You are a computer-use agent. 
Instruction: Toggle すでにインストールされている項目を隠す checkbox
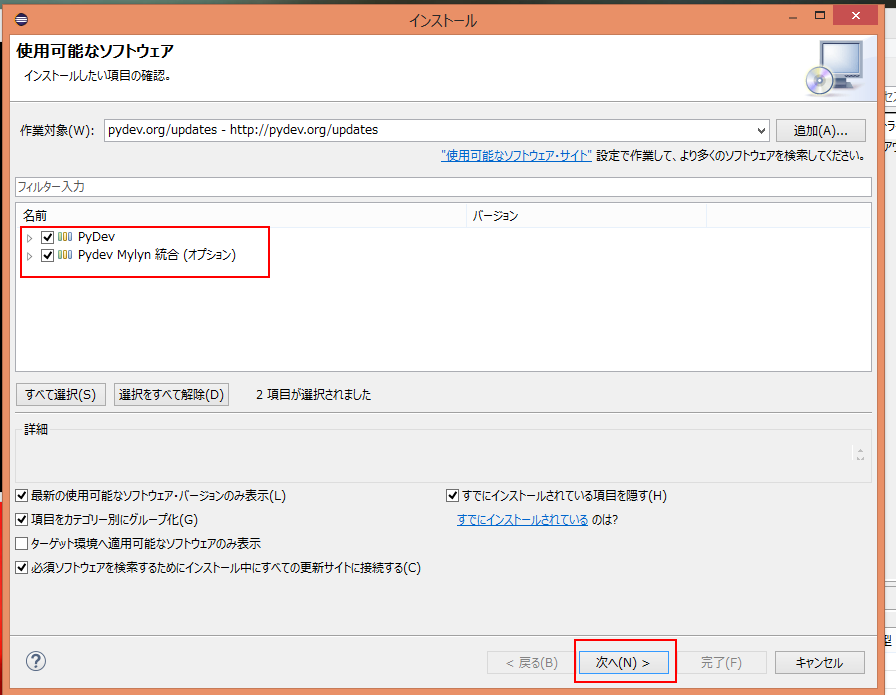[x=452, y=496]
